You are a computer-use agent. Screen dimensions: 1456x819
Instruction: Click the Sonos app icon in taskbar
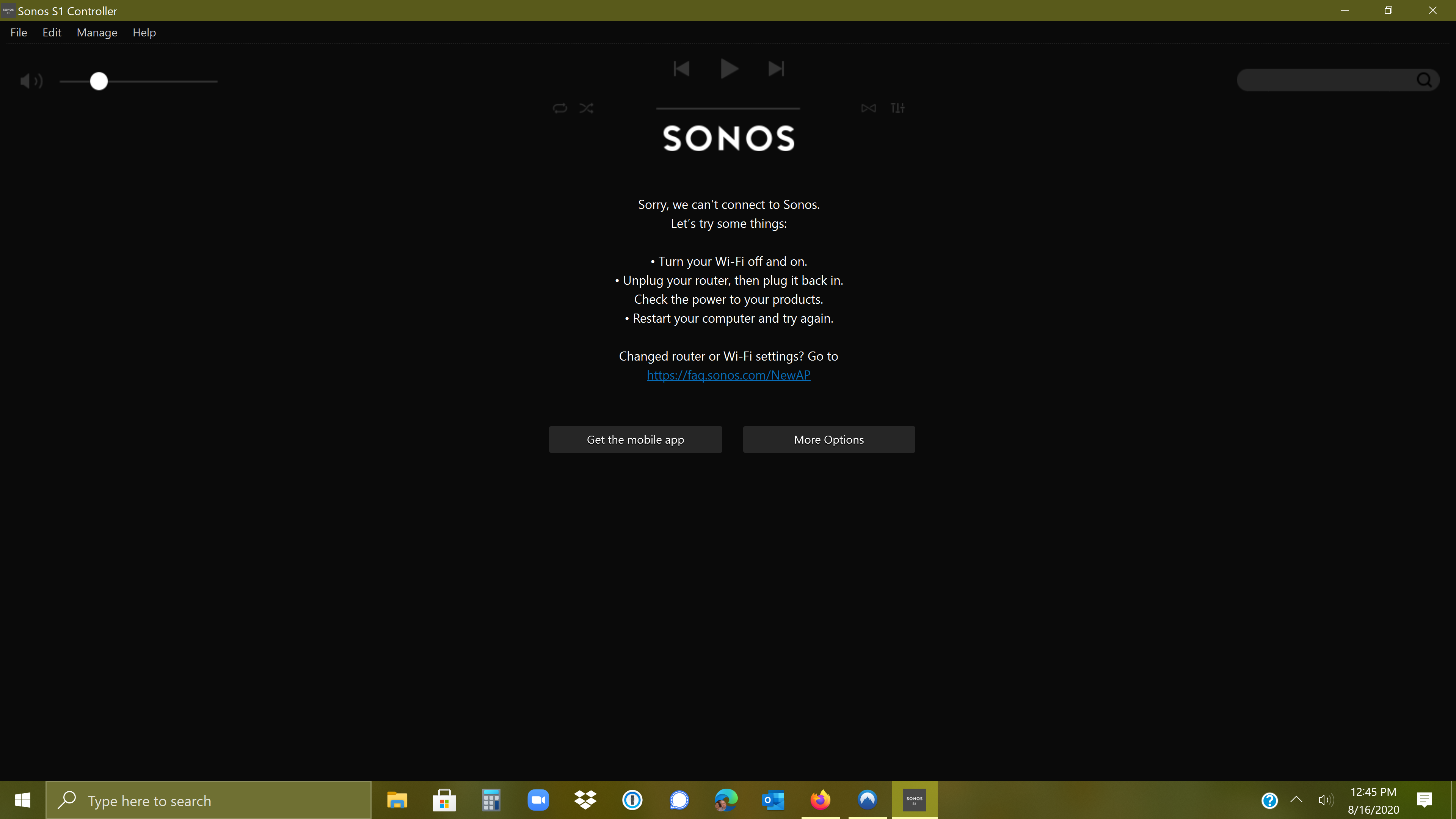[914, 800]
